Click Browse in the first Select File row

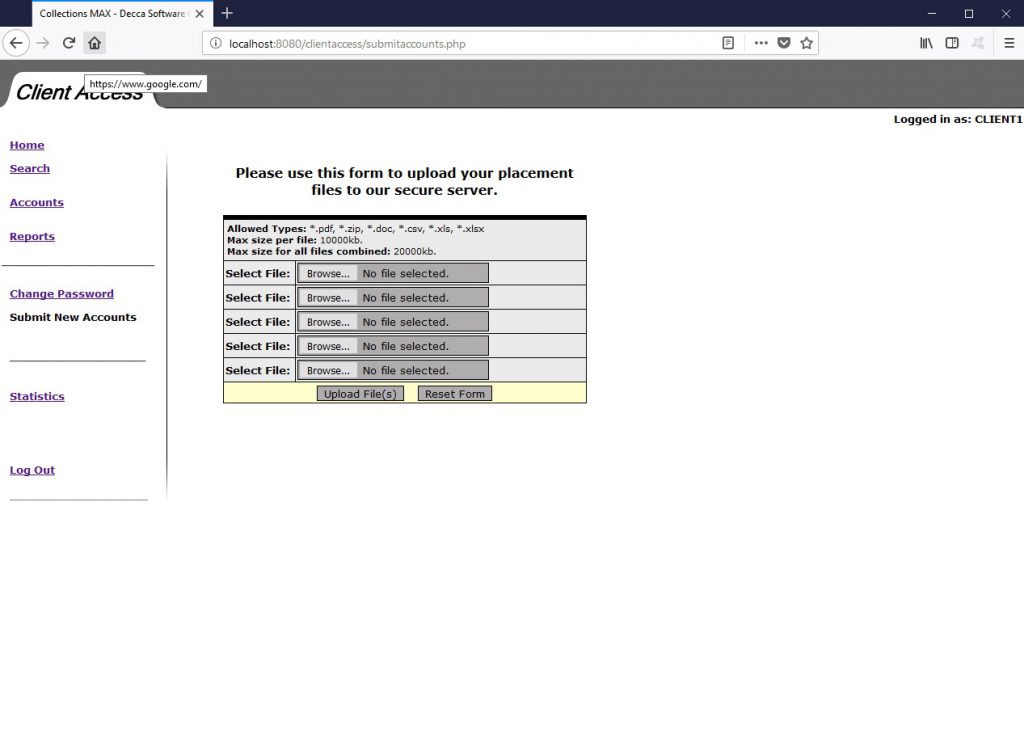point(328,274)
